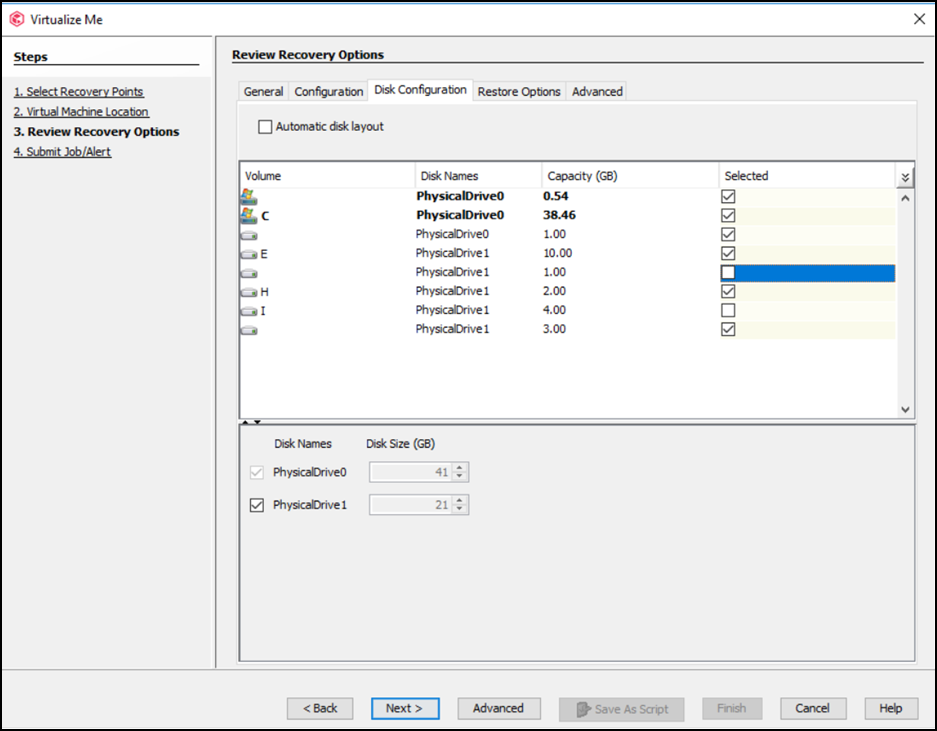
Task: Click the disk icon for the 3.00 GB volume
Action: (x=248, y=329)
